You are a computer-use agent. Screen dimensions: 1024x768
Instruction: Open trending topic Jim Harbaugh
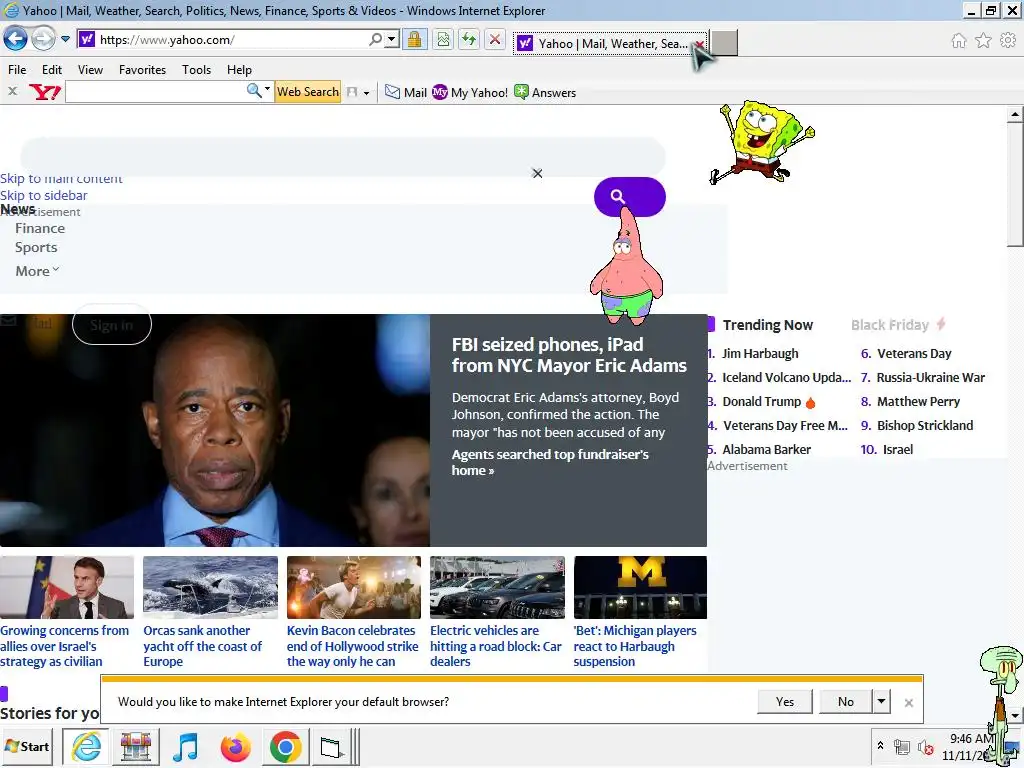tap(760, 353)
